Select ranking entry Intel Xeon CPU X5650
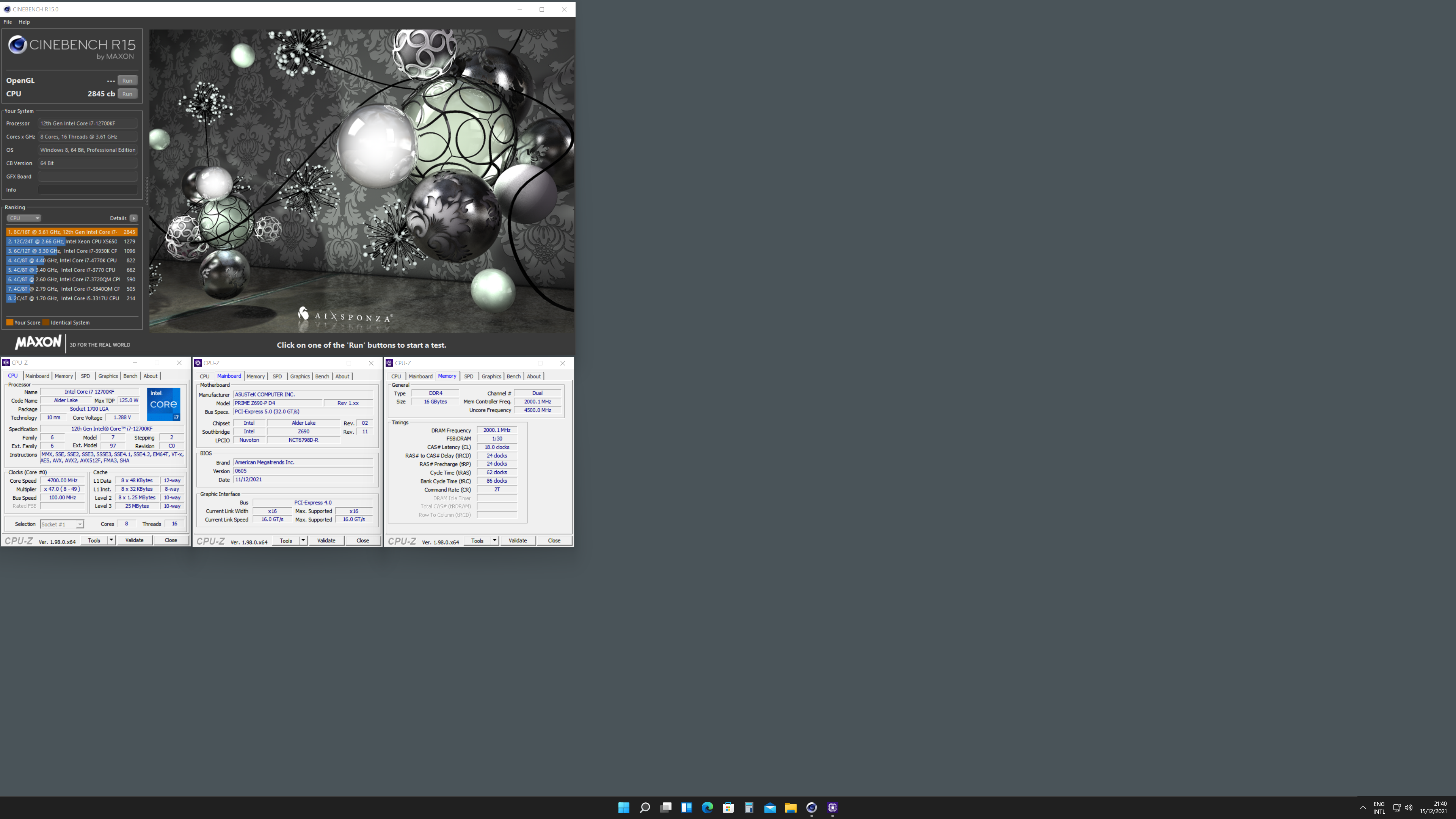 72,242
